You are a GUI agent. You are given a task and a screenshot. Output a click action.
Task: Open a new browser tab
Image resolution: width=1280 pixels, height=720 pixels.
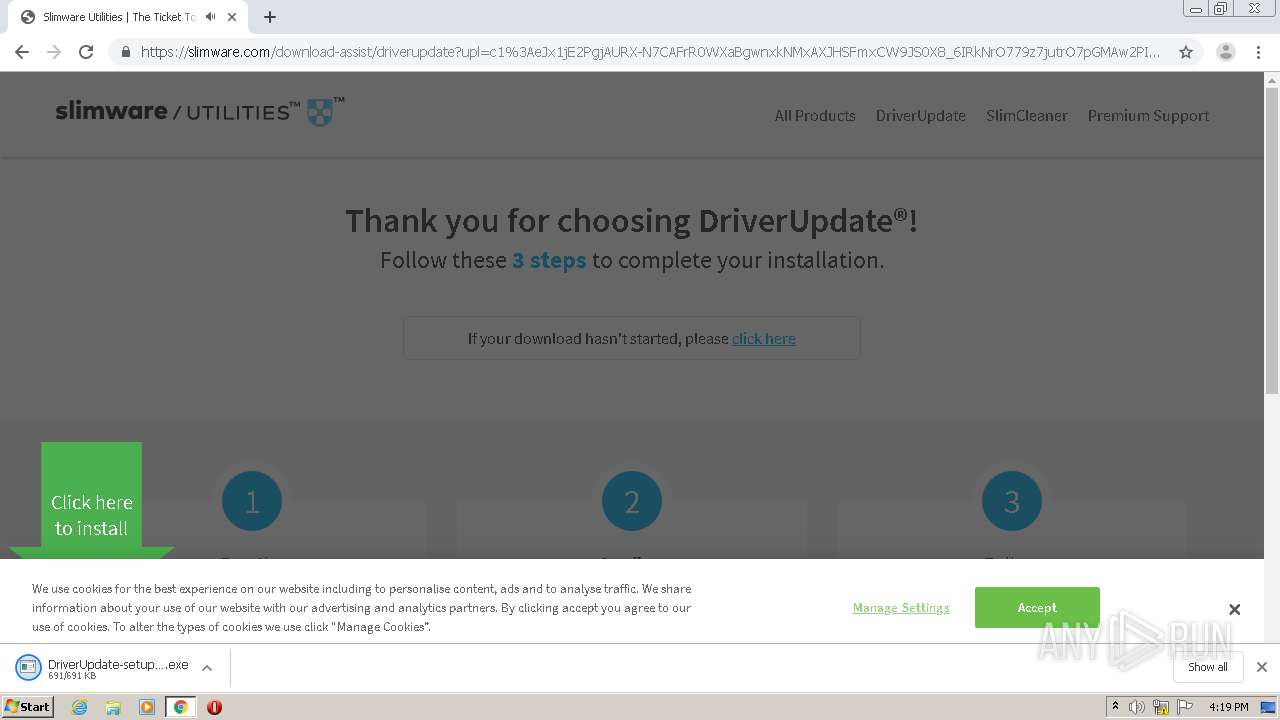click(x=270, y=17)
